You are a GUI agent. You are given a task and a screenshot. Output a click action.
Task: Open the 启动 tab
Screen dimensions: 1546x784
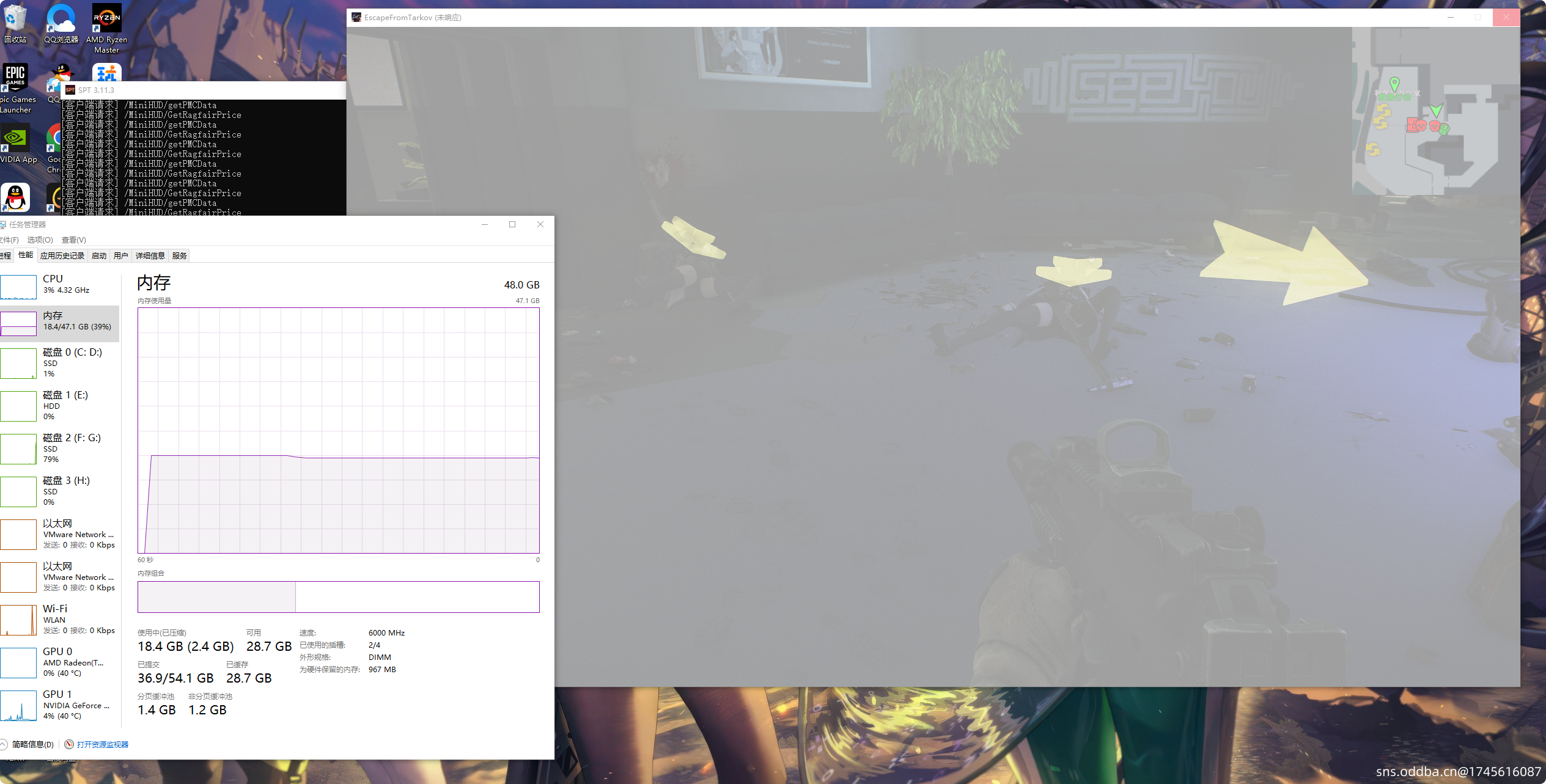coord(99,255)
